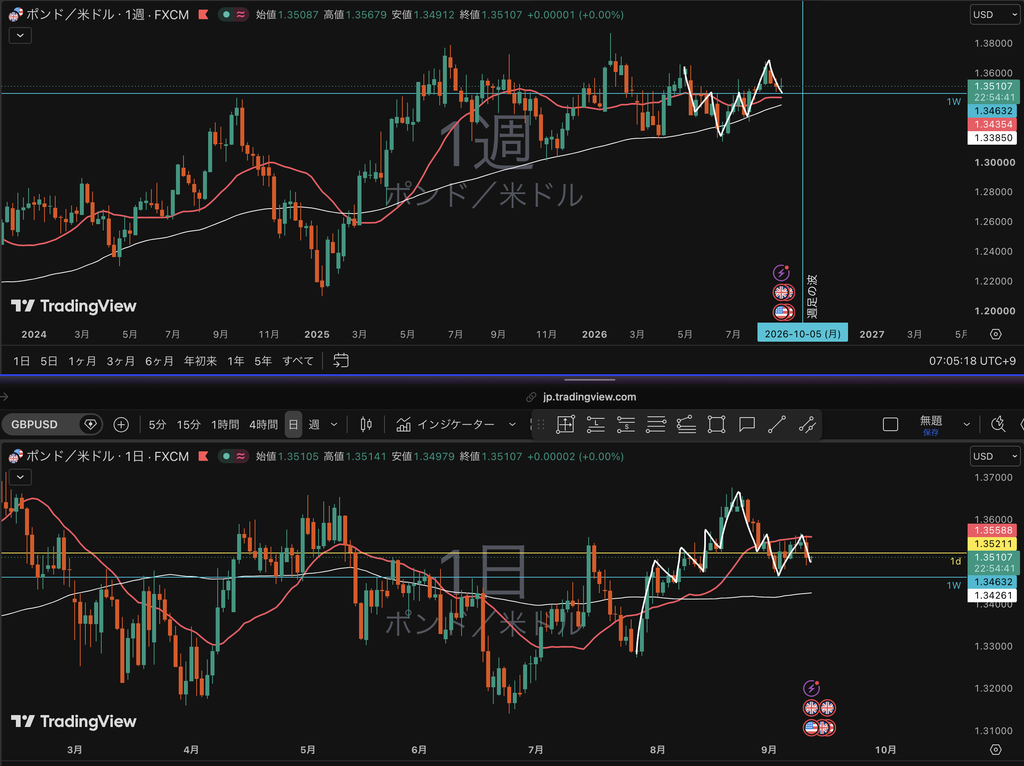Add a symbol to compare with the plus icon

tap(121, 424)
